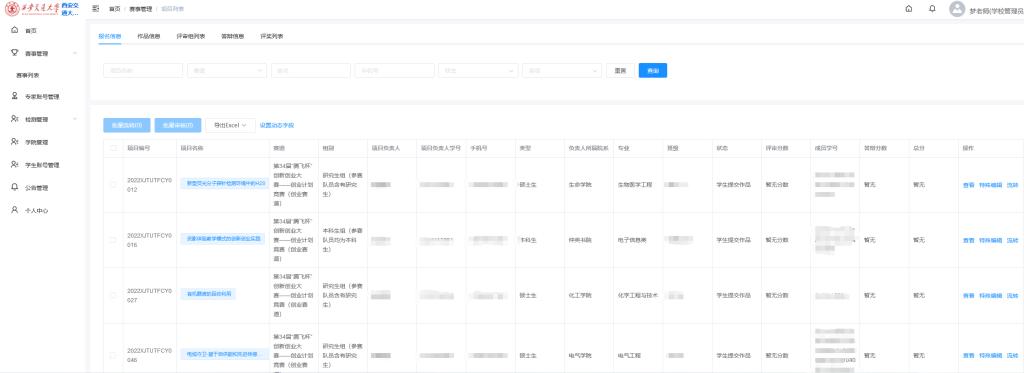This screenshot has width=1024, height=373.
Task: Expand the 赛事管理 sidebar chevron
Action: (x=75, y=54)
